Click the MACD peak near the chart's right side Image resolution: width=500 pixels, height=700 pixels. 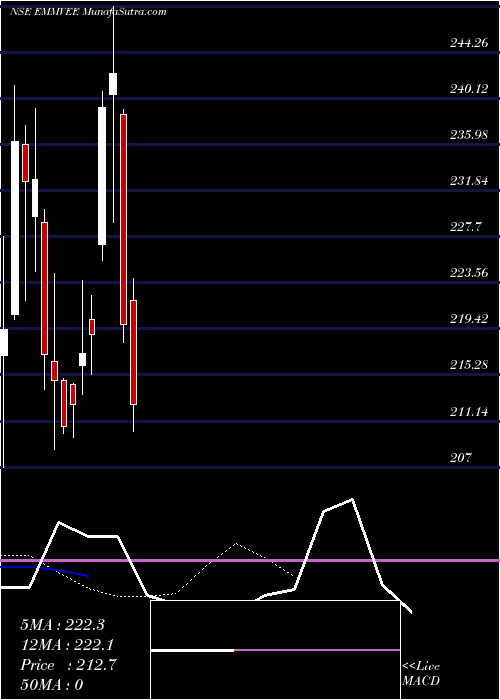[352, 500]
